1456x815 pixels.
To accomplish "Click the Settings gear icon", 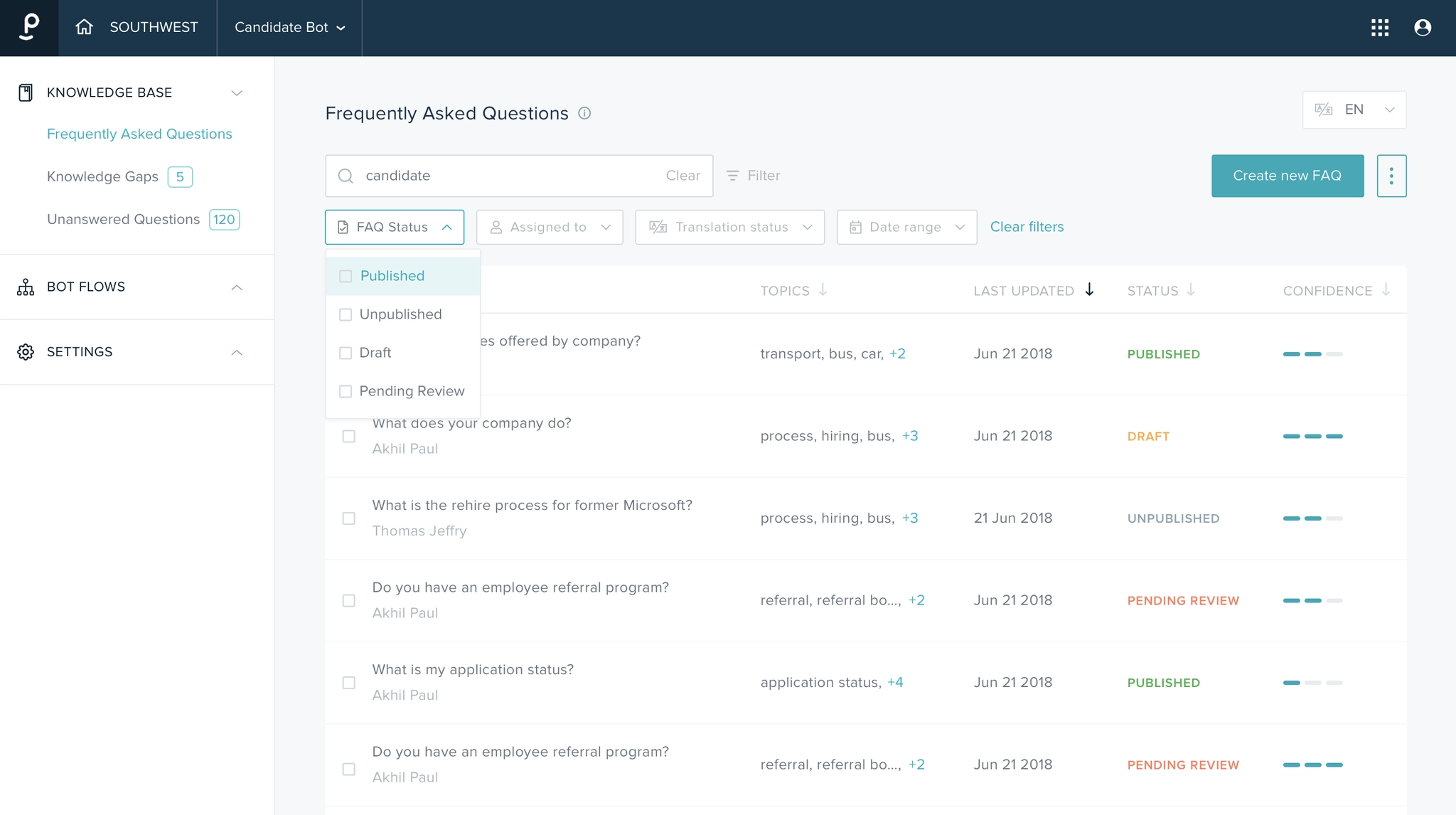I will (x=26, y=352).
